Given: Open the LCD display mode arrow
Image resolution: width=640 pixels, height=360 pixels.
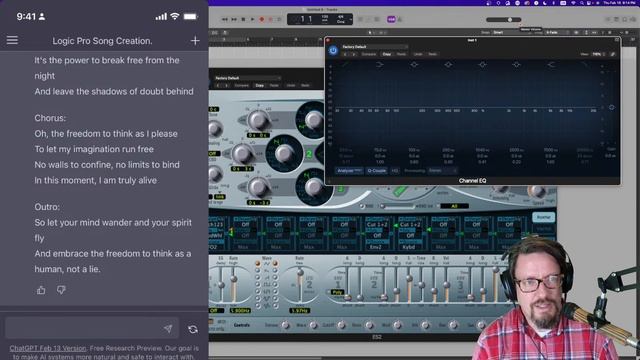Looking at the screenshot, I should coord(351,19).
